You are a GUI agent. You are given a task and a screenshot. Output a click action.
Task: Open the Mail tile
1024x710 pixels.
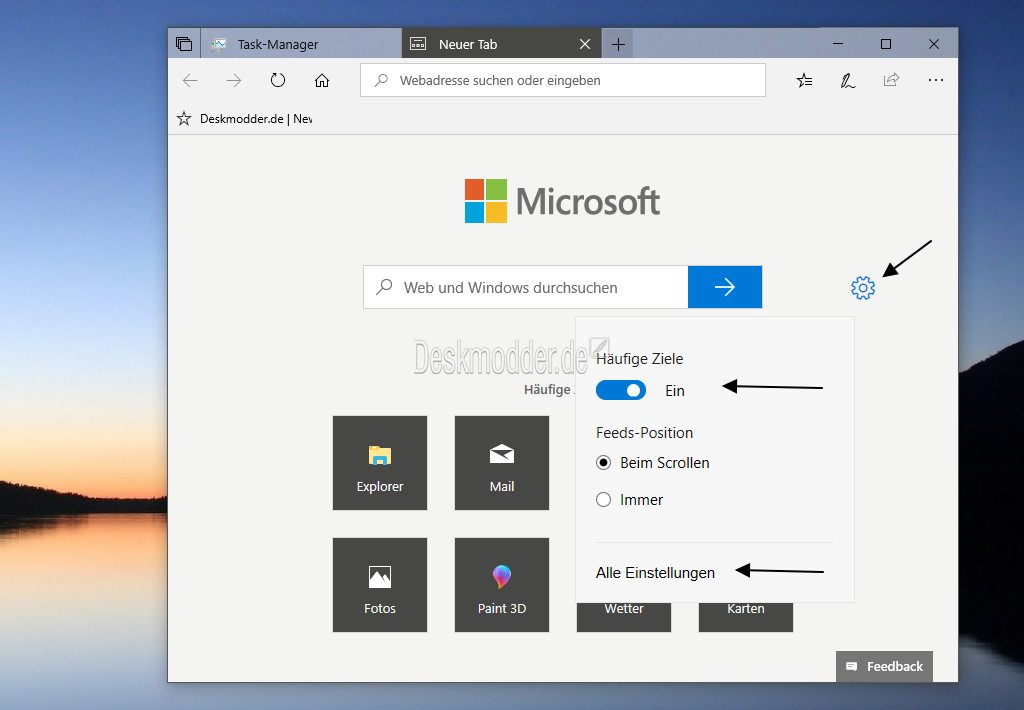point(502,463)
